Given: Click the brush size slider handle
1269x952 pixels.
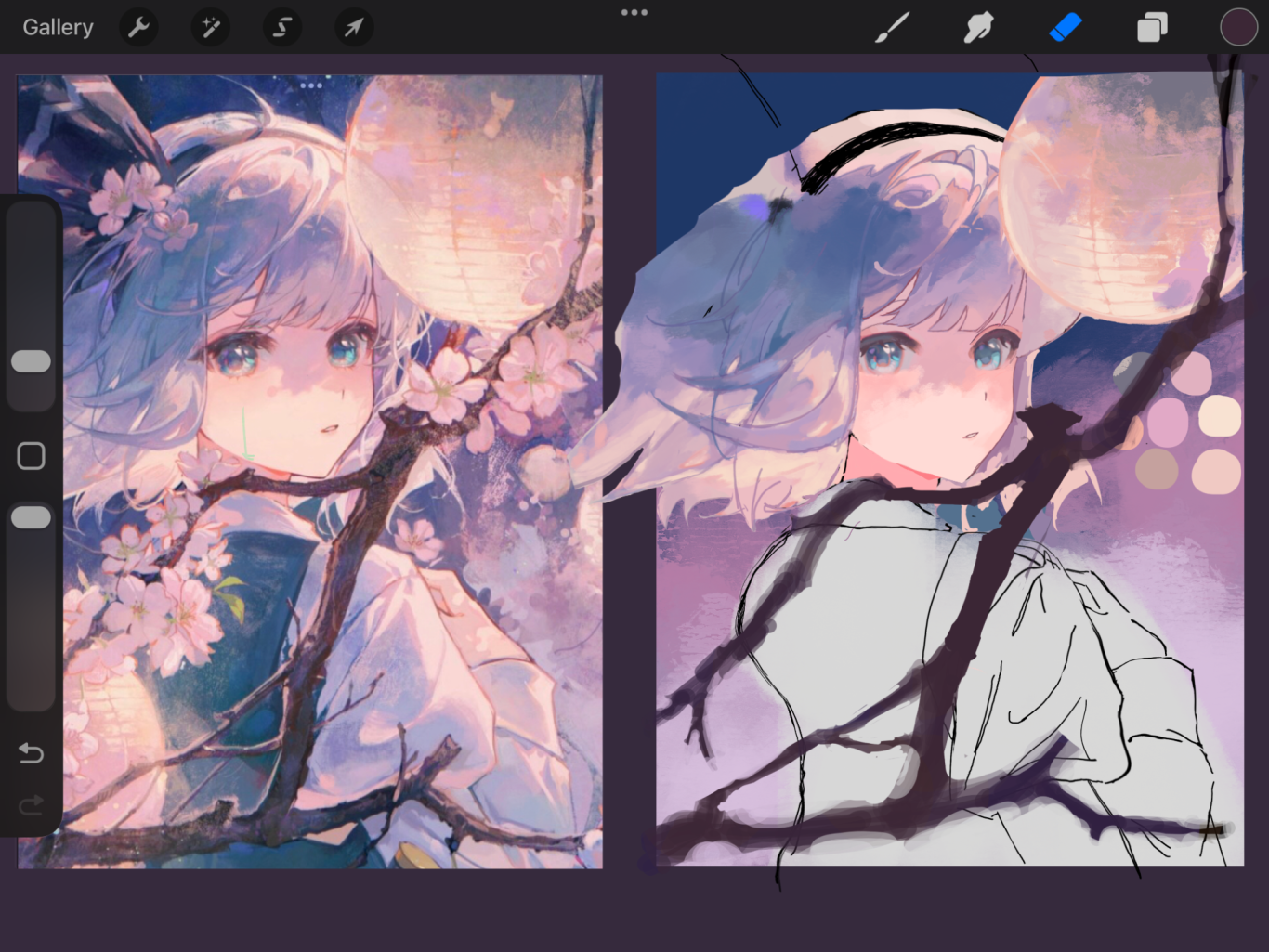Looking at the screenshot, I should click(31, 361).
